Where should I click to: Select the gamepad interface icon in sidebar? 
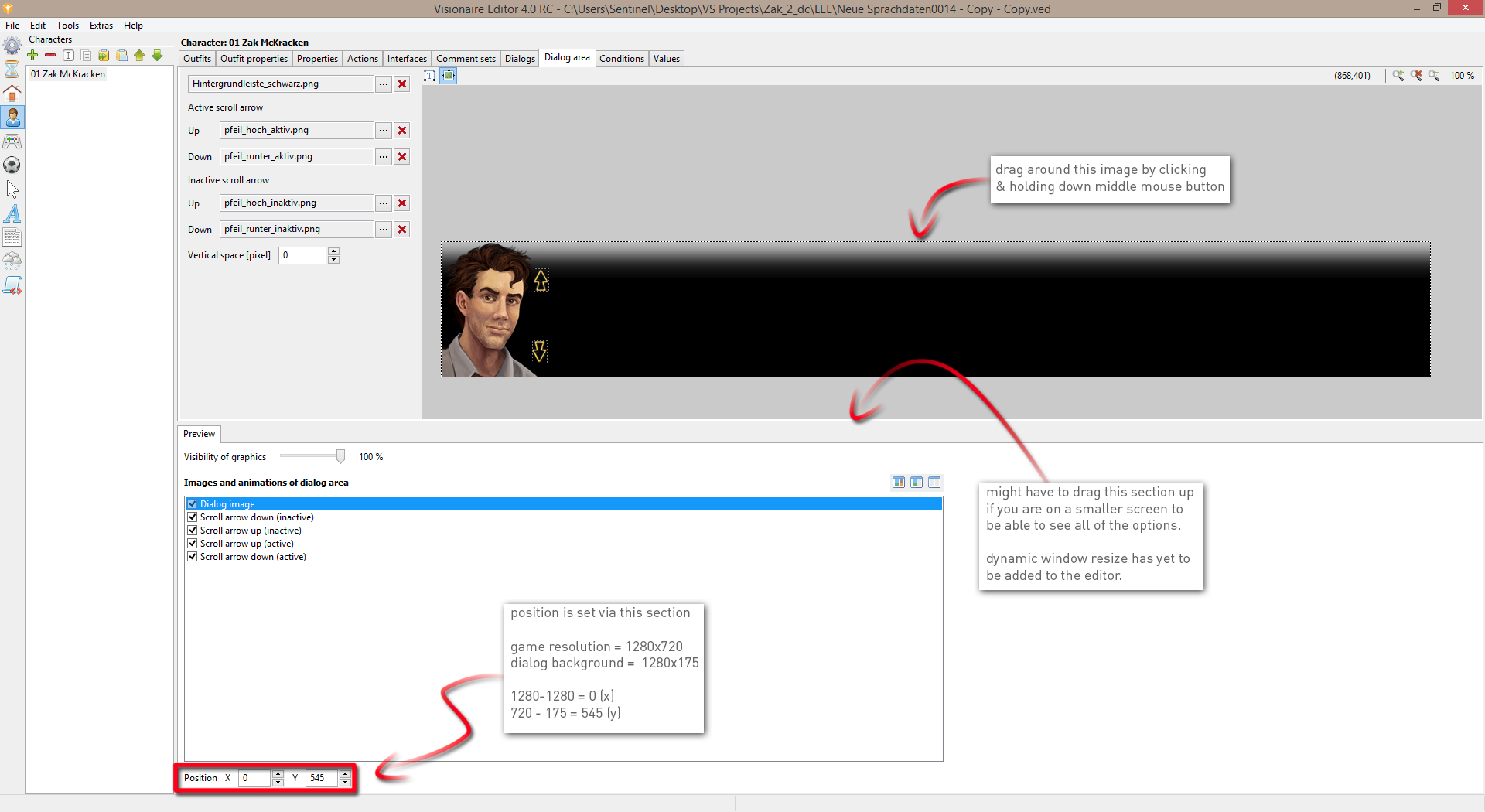pos(12,142)
